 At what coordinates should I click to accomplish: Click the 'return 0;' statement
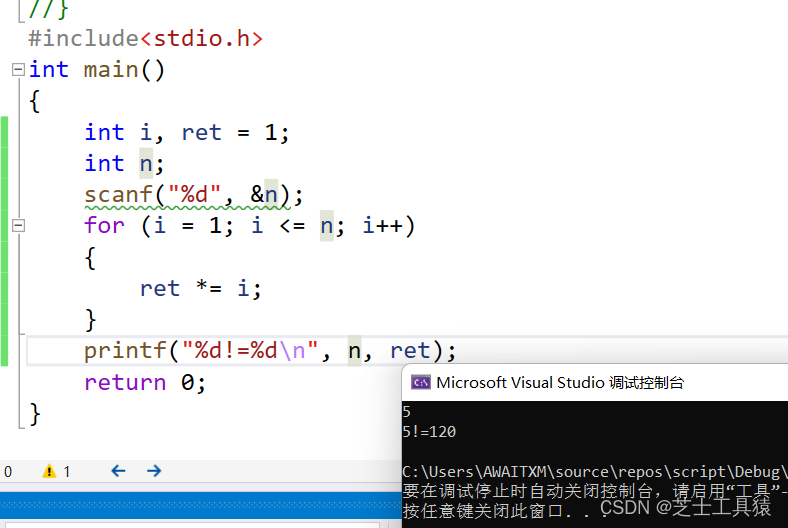point(145,383)
